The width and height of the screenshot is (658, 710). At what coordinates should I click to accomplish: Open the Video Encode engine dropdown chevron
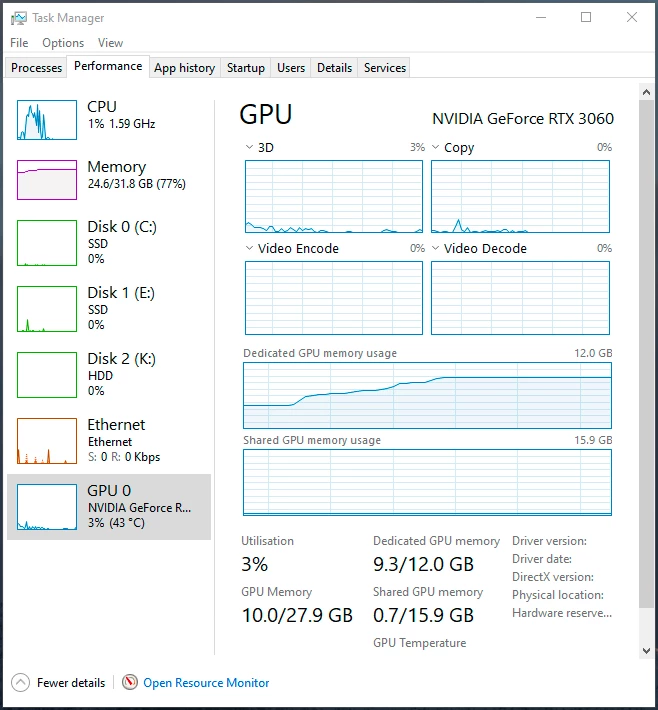click(249, 248)
